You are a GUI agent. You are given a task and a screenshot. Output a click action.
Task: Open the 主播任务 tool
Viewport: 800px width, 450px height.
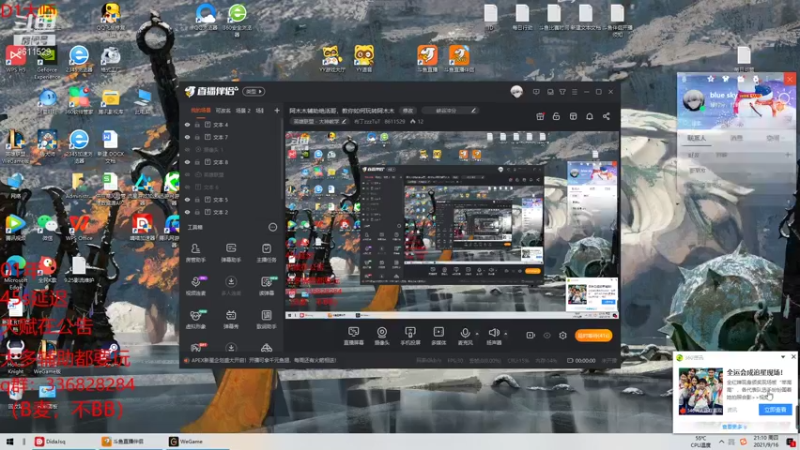tap(266, 253)
